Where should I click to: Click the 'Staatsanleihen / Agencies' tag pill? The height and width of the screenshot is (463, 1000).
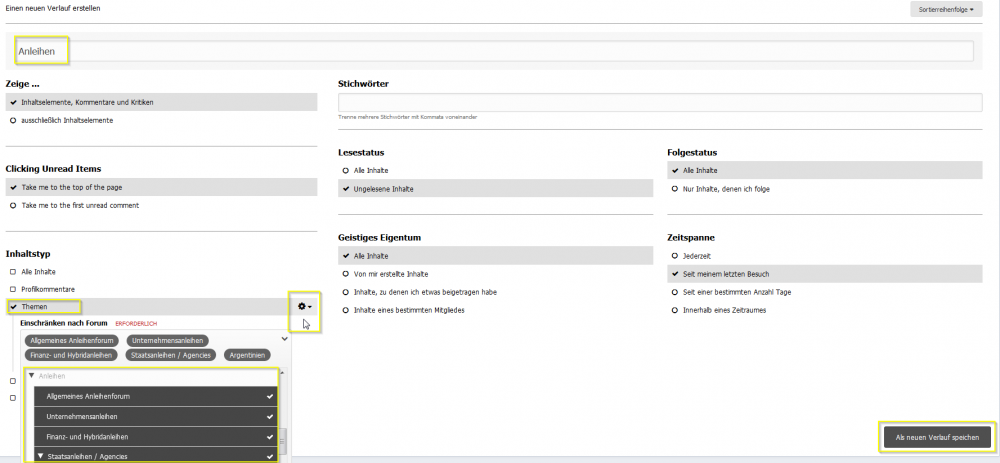[x=171, y=355]
